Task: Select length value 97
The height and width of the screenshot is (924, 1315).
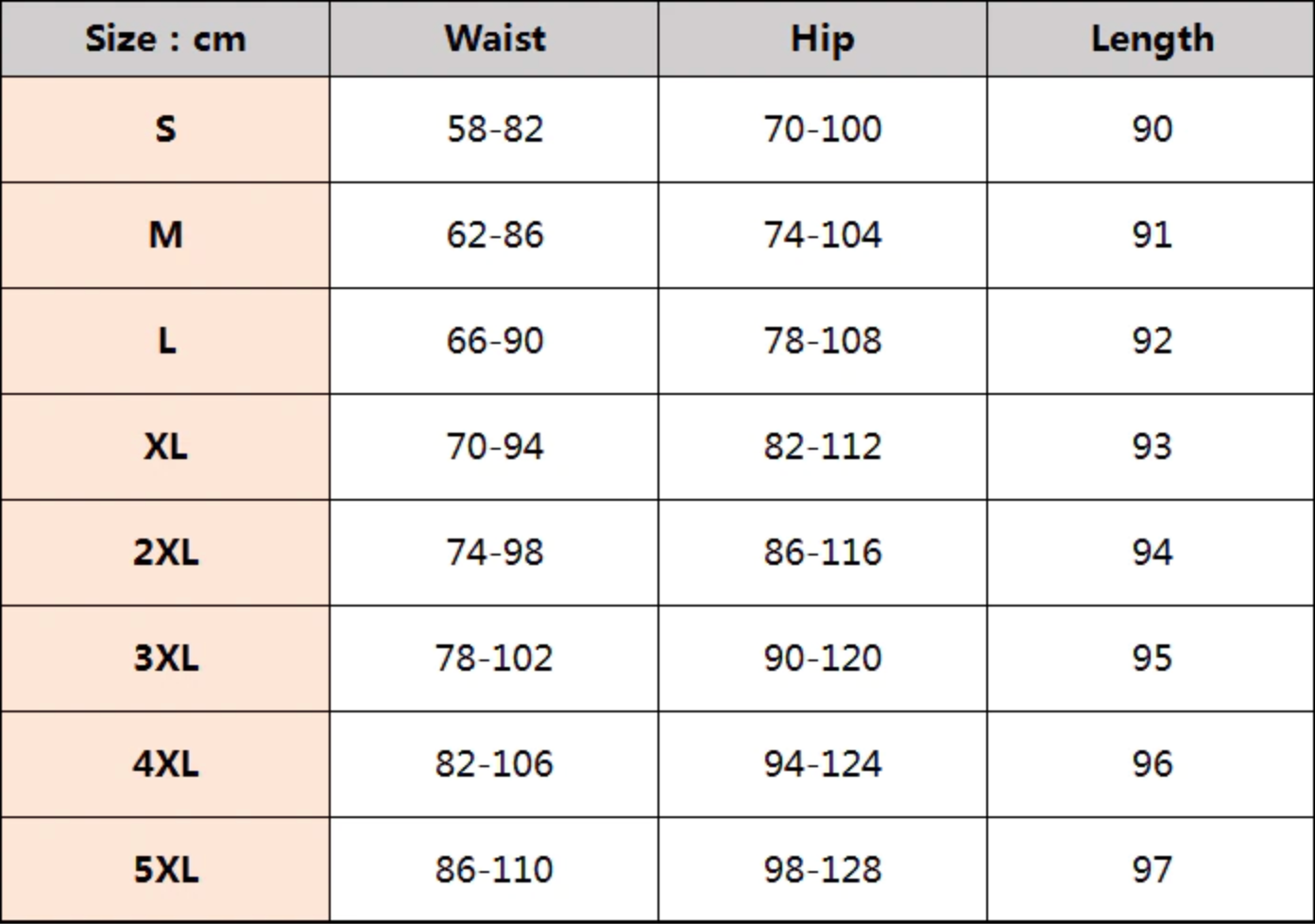Action: [x=1152, y=869]
